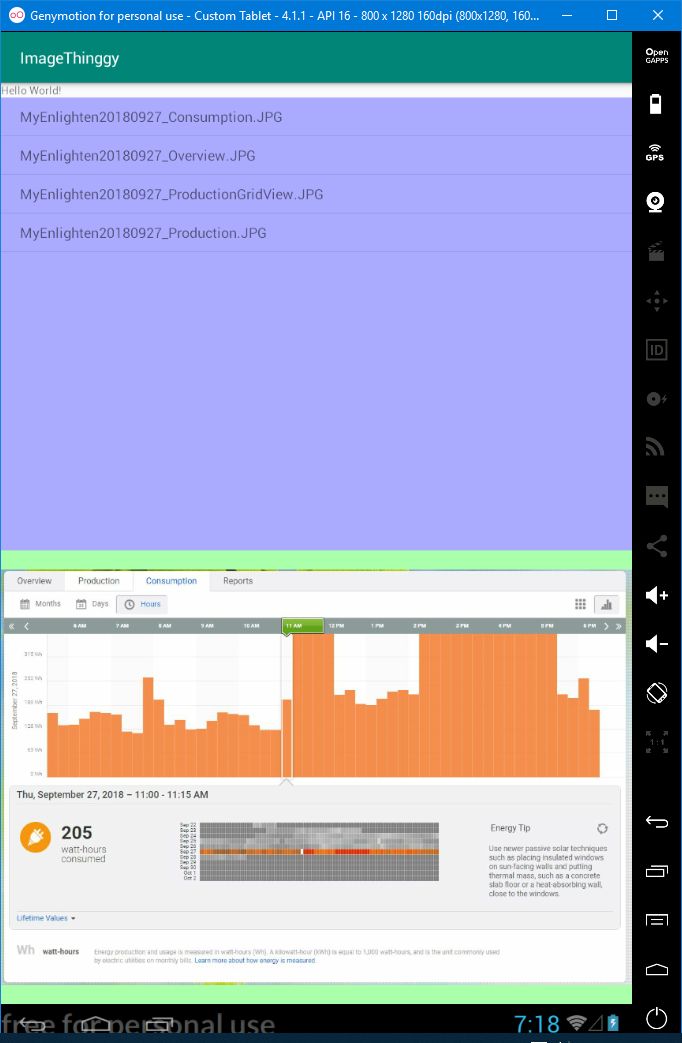The width and height of the screenshot is (682, 1043).
Task: Open the remote control arrows widget
Action: 656,301
